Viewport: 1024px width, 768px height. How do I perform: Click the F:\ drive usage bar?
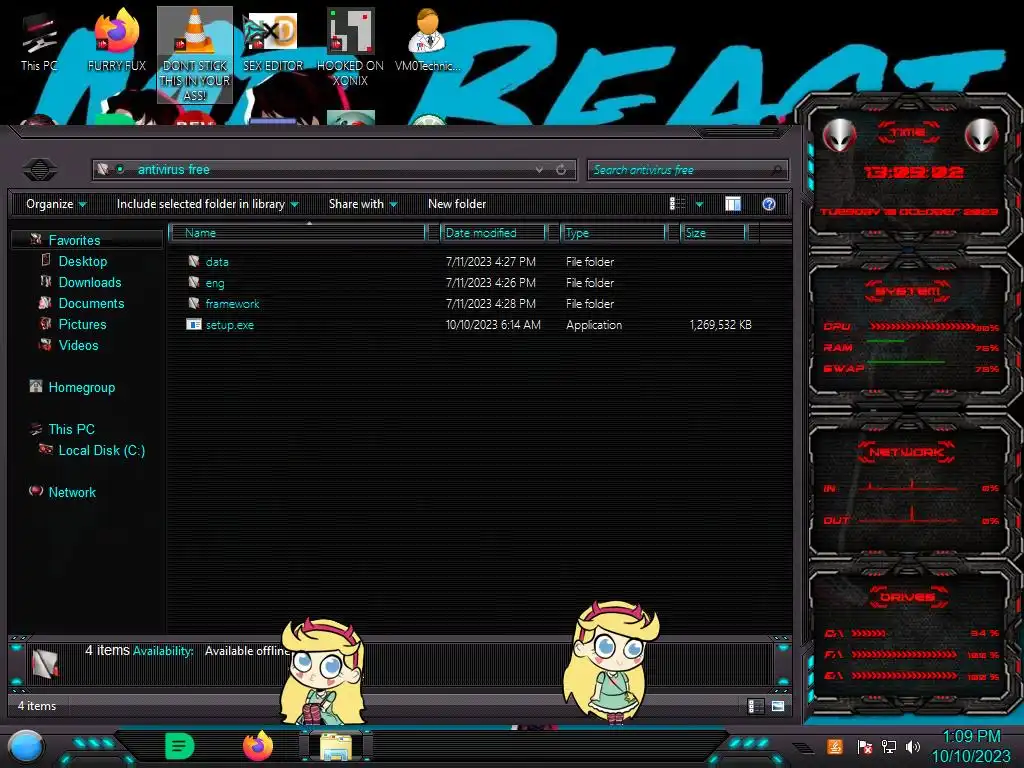904,654
